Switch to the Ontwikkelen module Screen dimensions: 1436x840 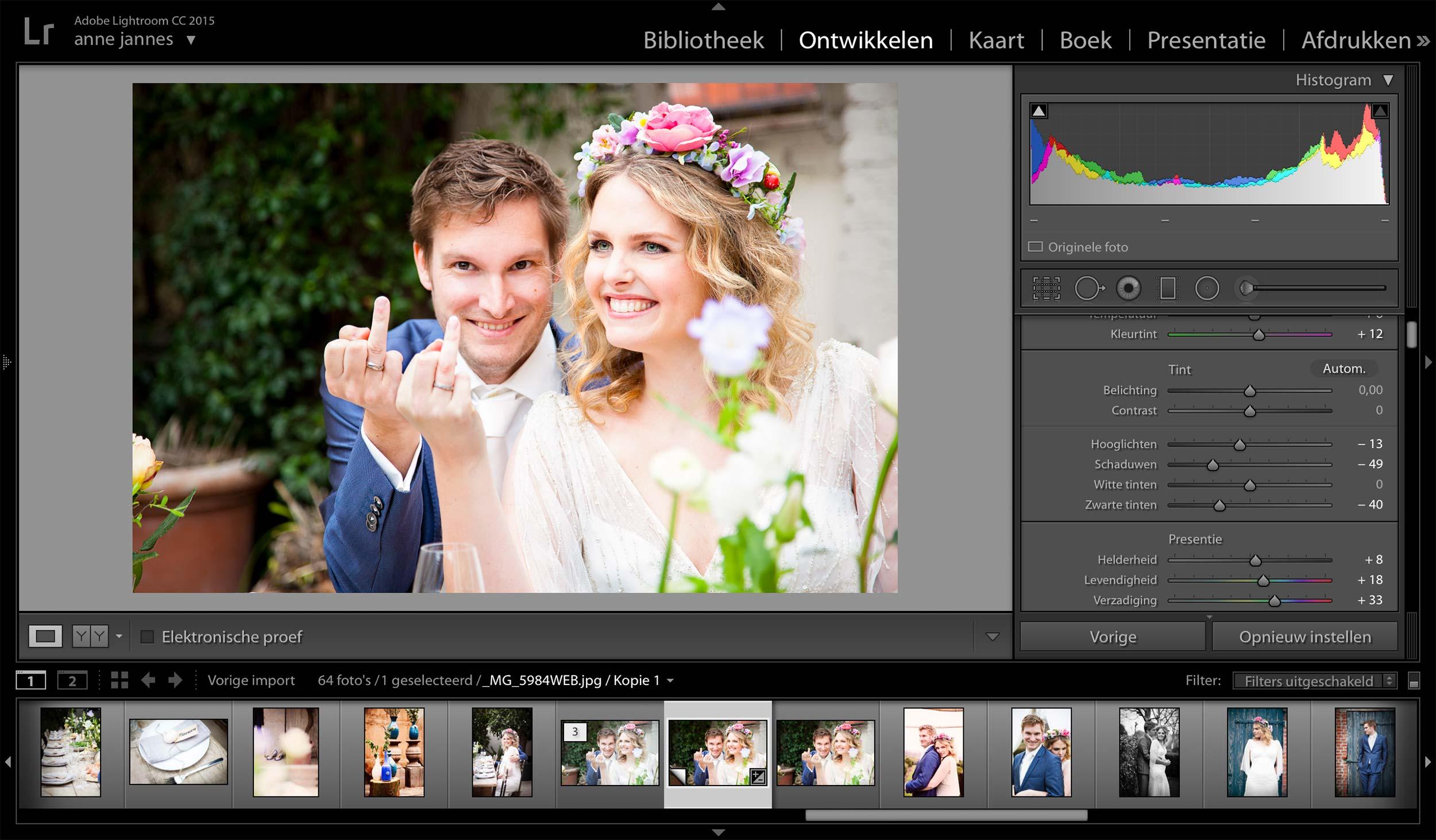tap(866, 40)
